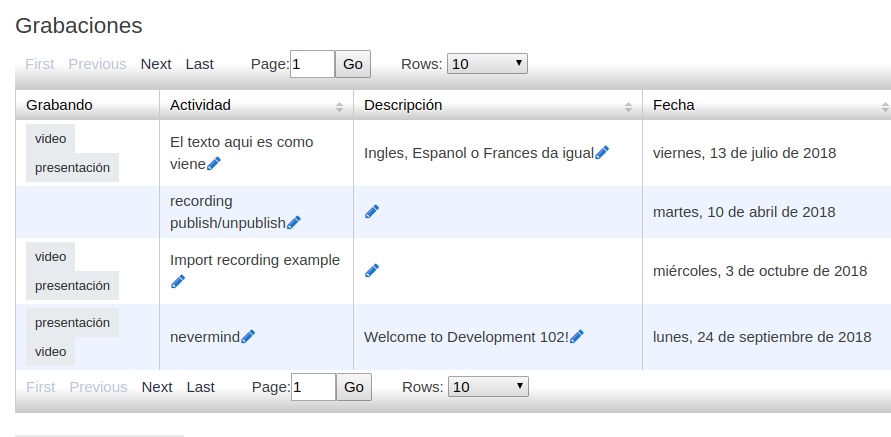Edit 'Welcome to Development 102!' description
The height and width of the screenshot is (437, 891).
tap(577, 337)
